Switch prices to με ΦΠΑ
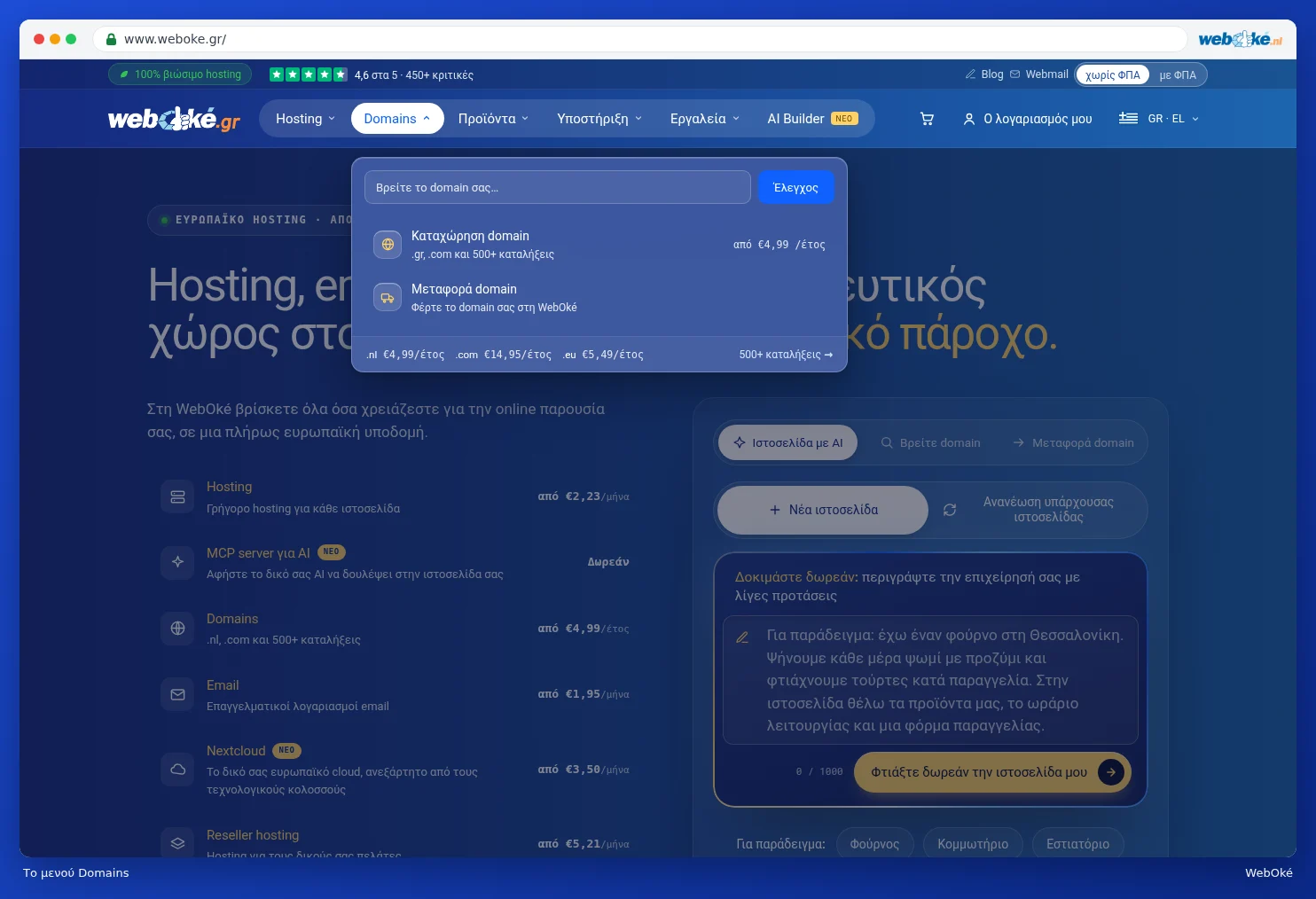 (1178, 74)
